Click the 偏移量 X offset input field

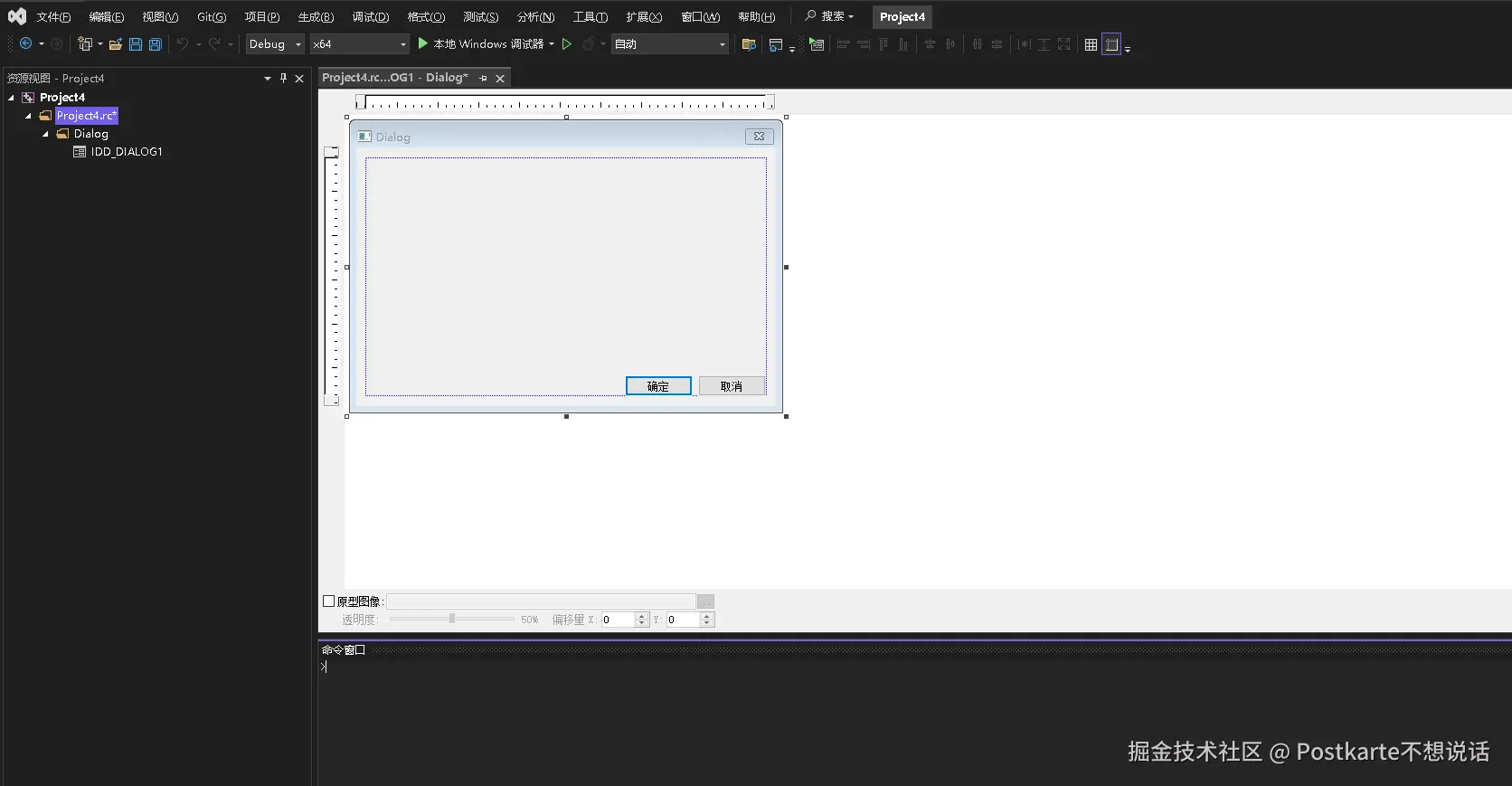coord(619,620)
